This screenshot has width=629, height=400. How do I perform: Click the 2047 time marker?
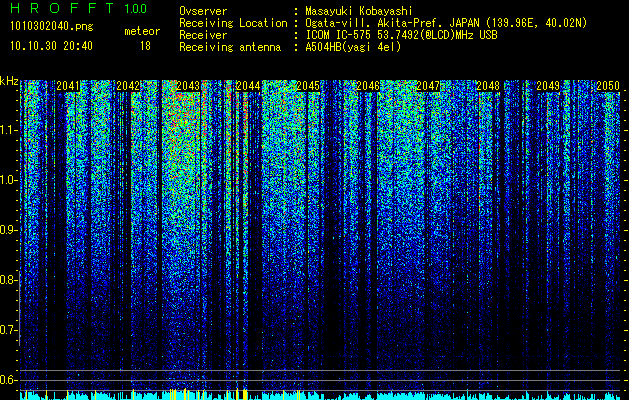[x=428, y=86]
